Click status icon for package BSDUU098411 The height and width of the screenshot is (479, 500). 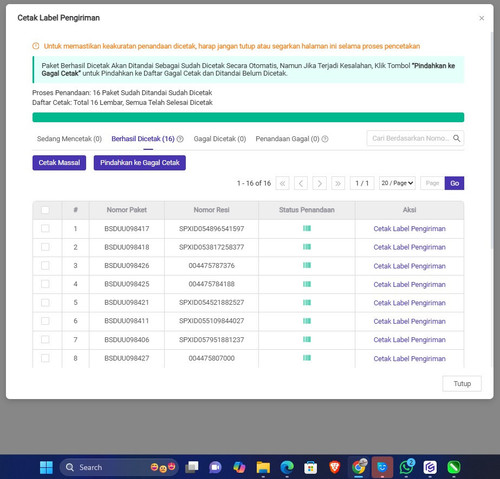pos(307,321)
